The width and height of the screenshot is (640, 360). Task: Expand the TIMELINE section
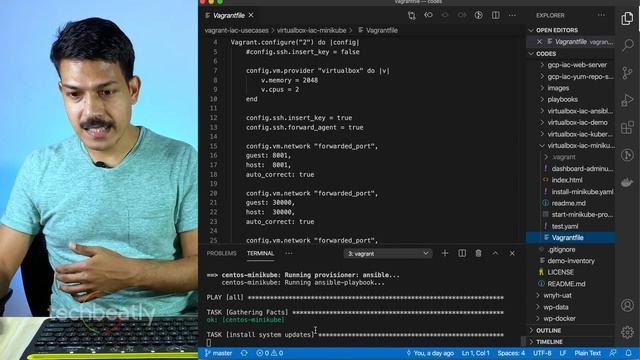pos(549,342)
